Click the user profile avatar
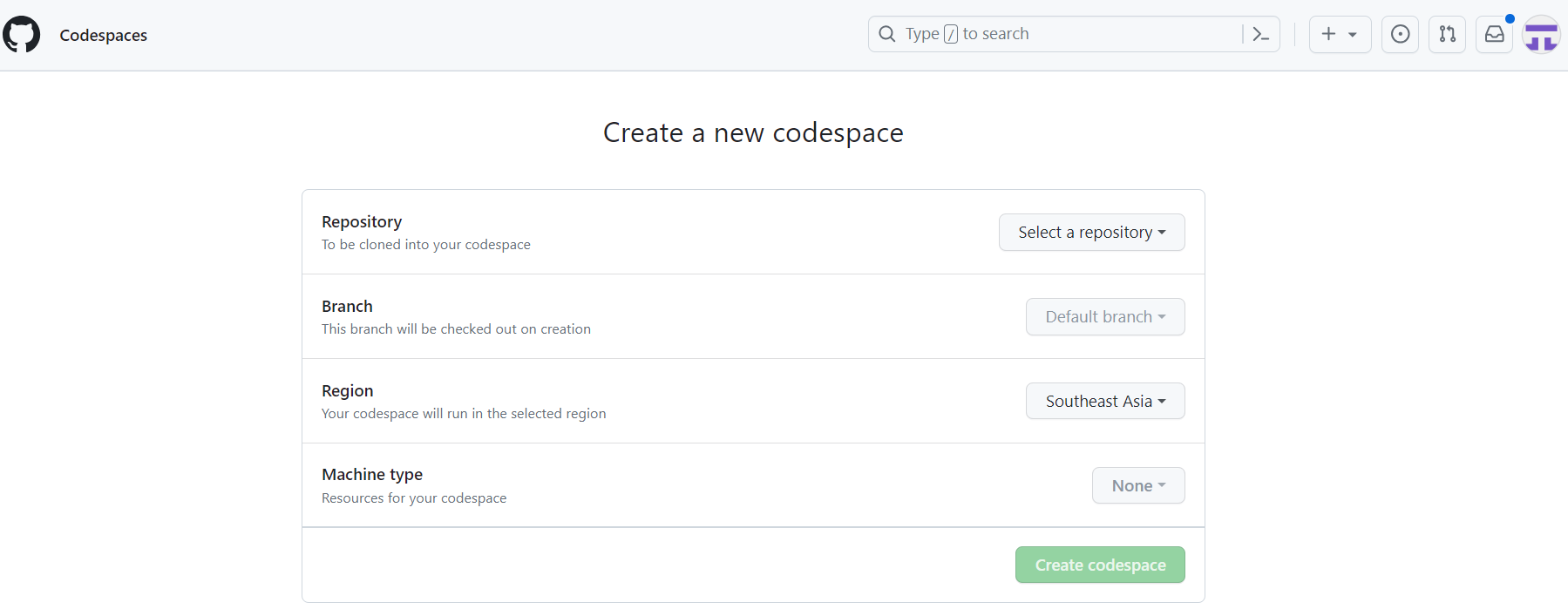 click(x=1541, y=35)
